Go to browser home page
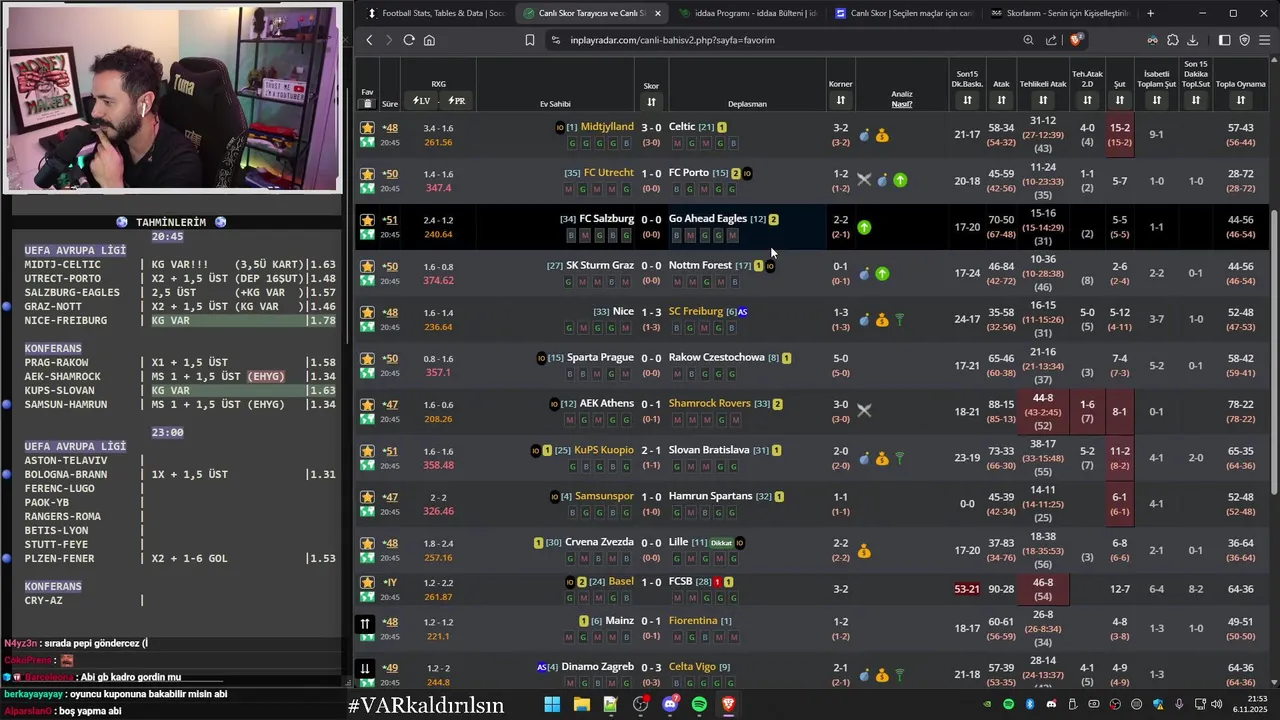This screenshot has height=720, width=1280. click(x=429, y=40)
